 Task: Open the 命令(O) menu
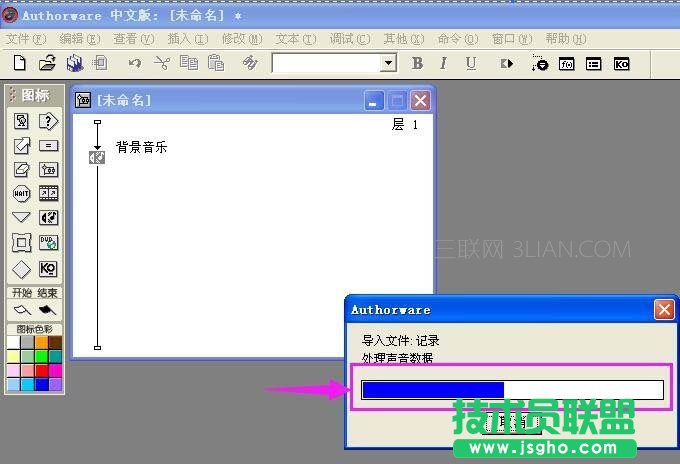[458, 39]
